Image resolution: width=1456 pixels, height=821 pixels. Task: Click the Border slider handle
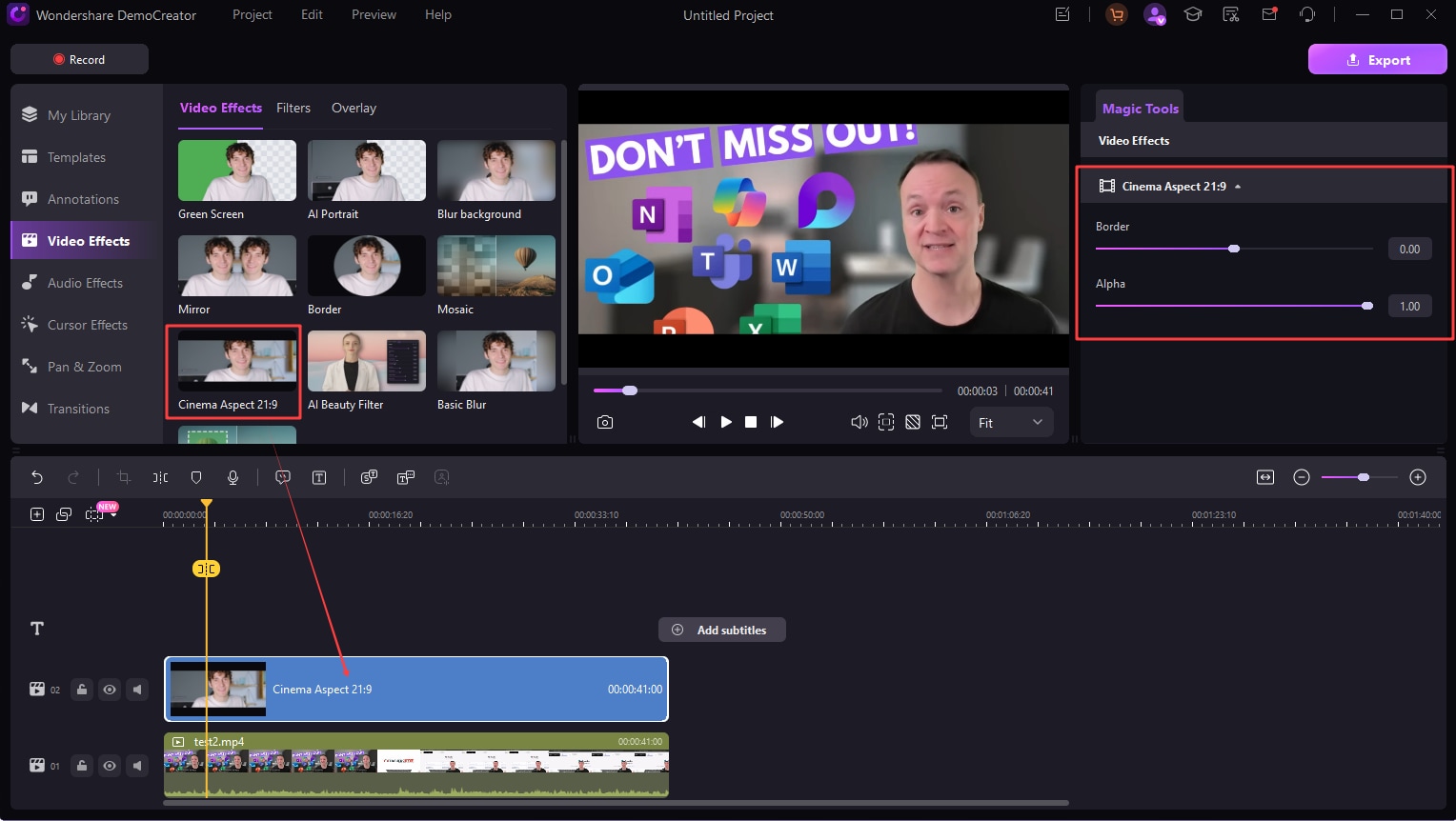pos(1234,249)
